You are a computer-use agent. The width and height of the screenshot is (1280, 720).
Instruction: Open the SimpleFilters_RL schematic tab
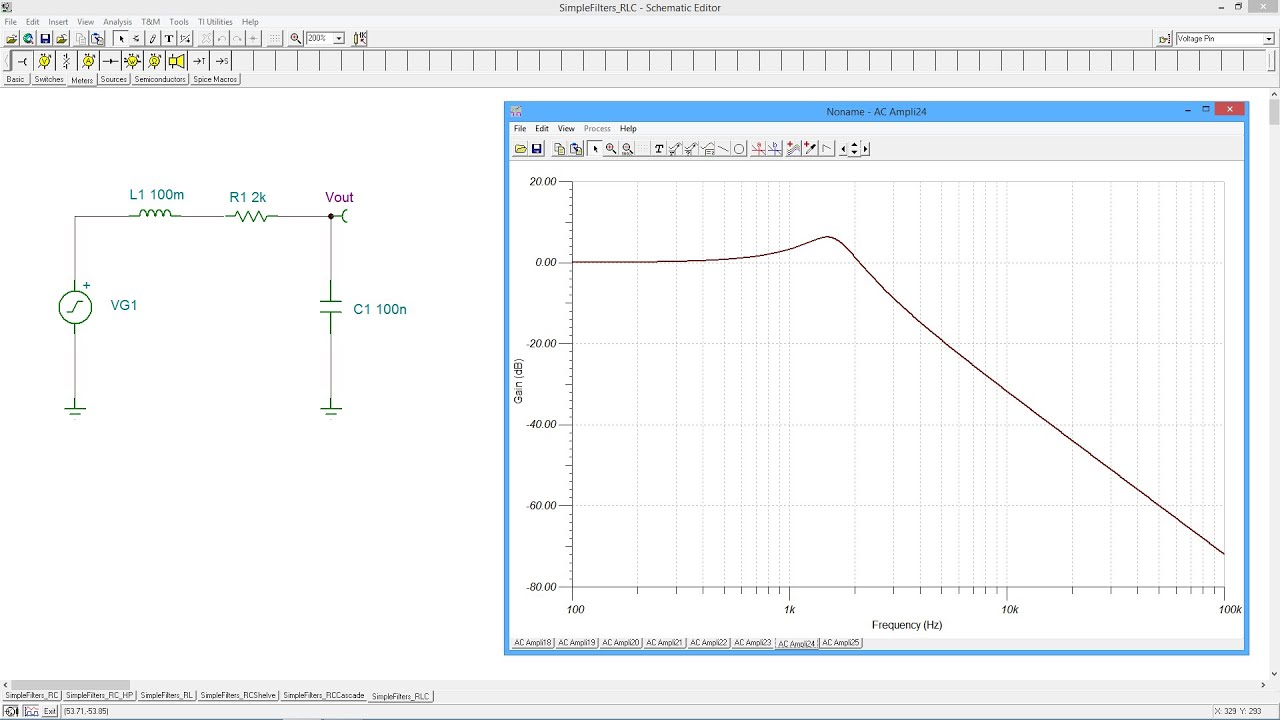click(x=167, y=695)
